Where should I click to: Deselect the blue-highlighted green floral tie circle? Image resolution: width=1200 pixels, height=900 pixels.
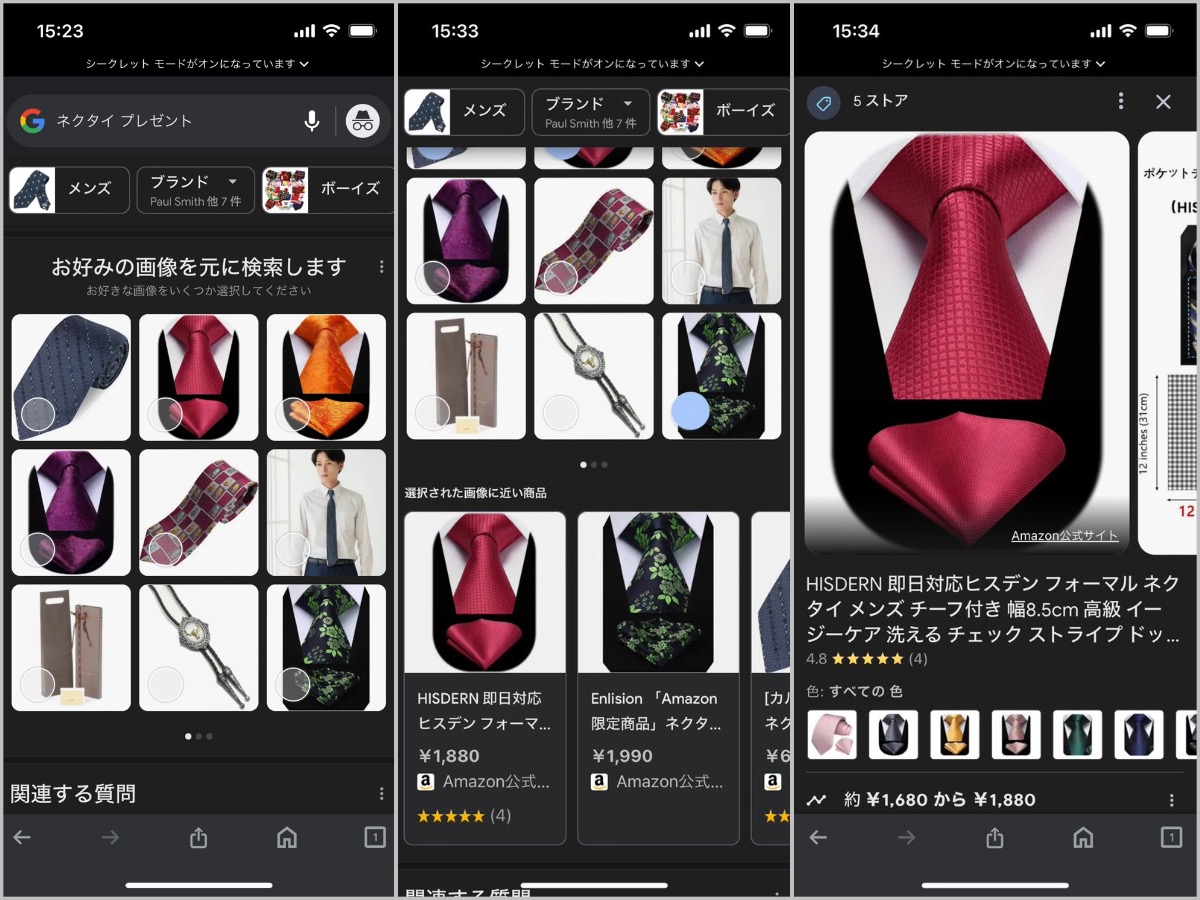tap(690, 411)
